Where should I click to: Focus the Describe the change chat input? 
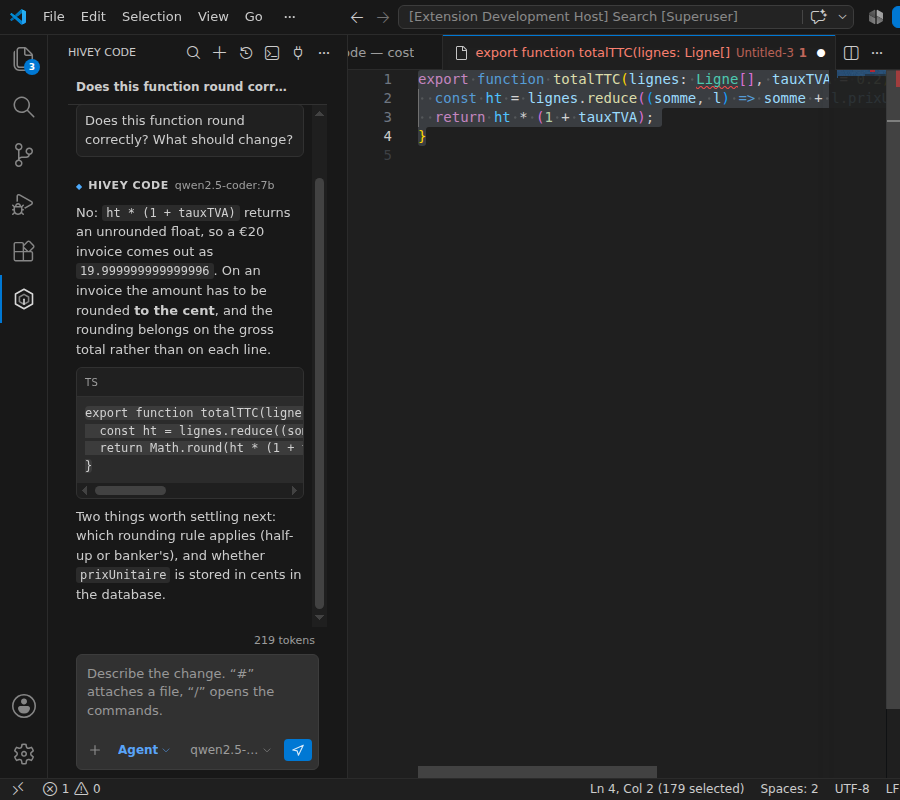(197, 692)
